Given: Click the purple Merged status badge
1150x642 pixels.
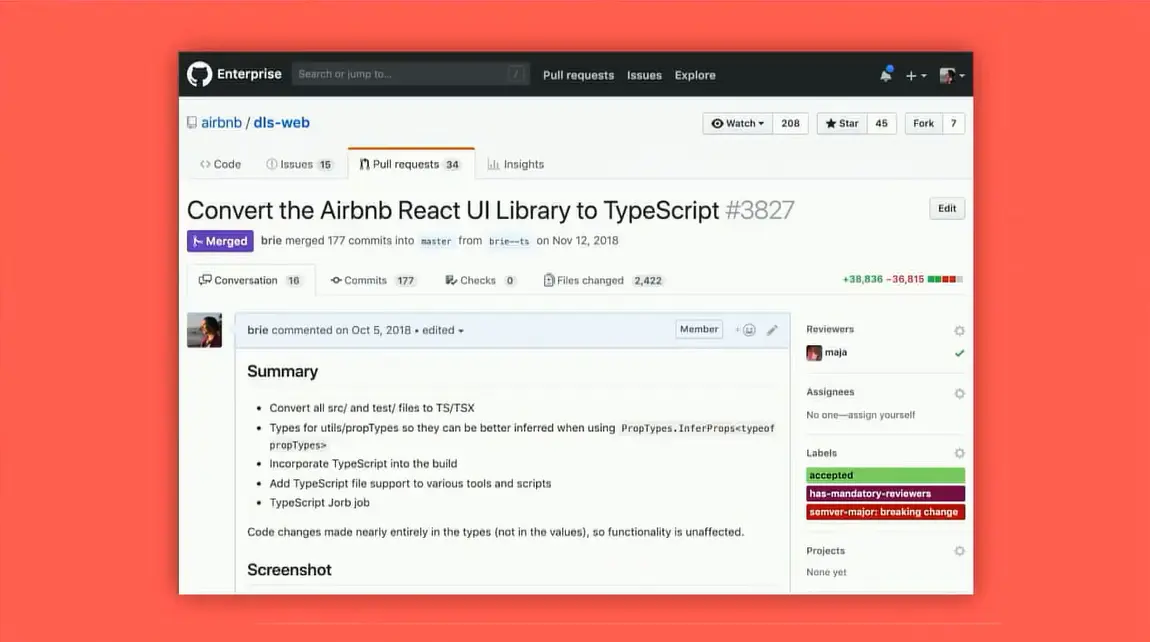Looking at the screenshot, I should point(220,241).
